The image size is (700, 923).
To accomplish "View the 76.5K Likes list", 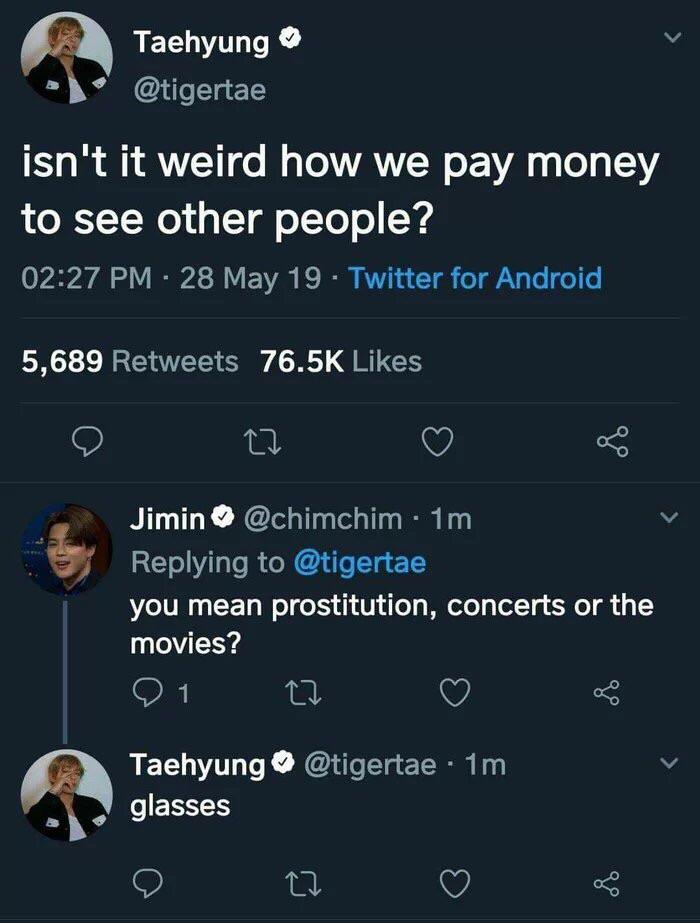I will [x=340, y=361].
